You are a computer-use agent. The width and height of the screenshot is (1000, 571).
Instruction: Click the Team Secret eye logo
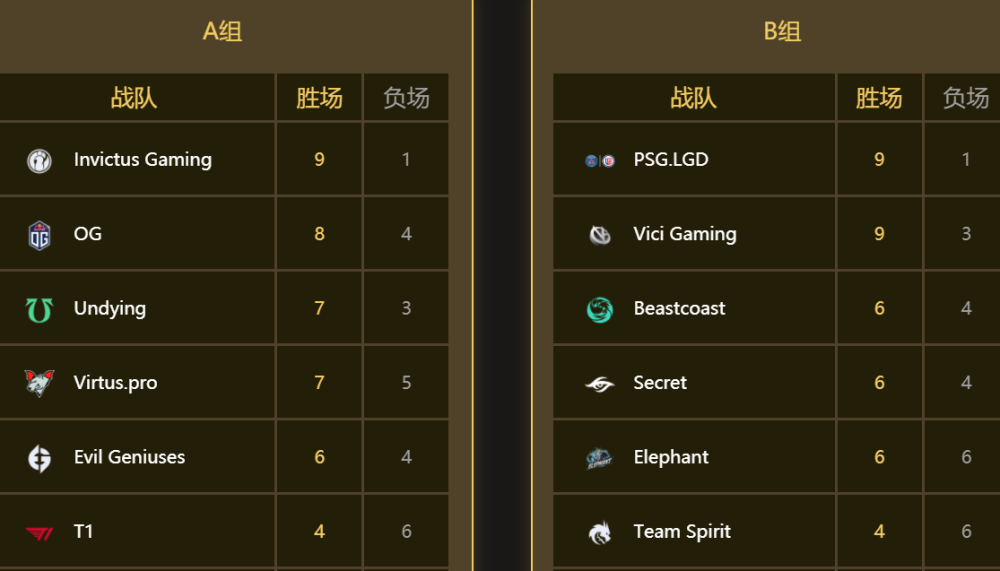599,384
